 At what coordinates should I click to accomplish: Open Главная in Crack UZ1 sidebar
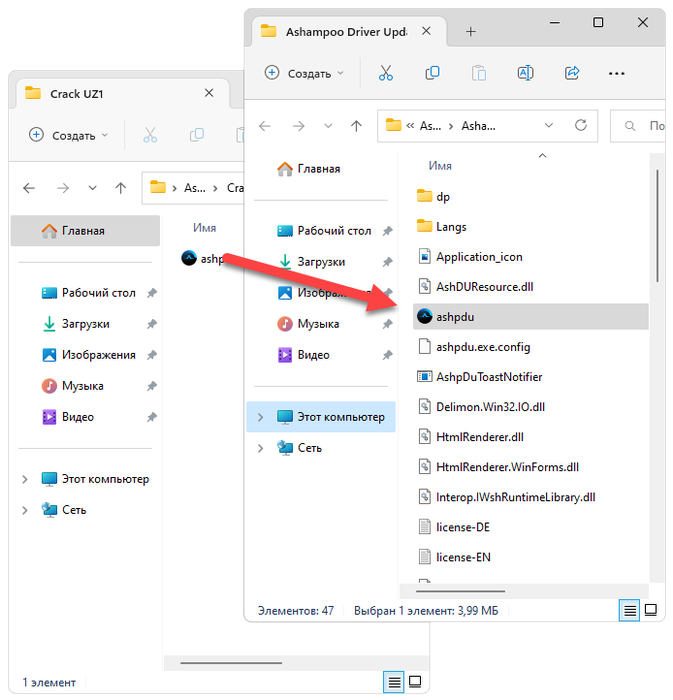[85, 231]
